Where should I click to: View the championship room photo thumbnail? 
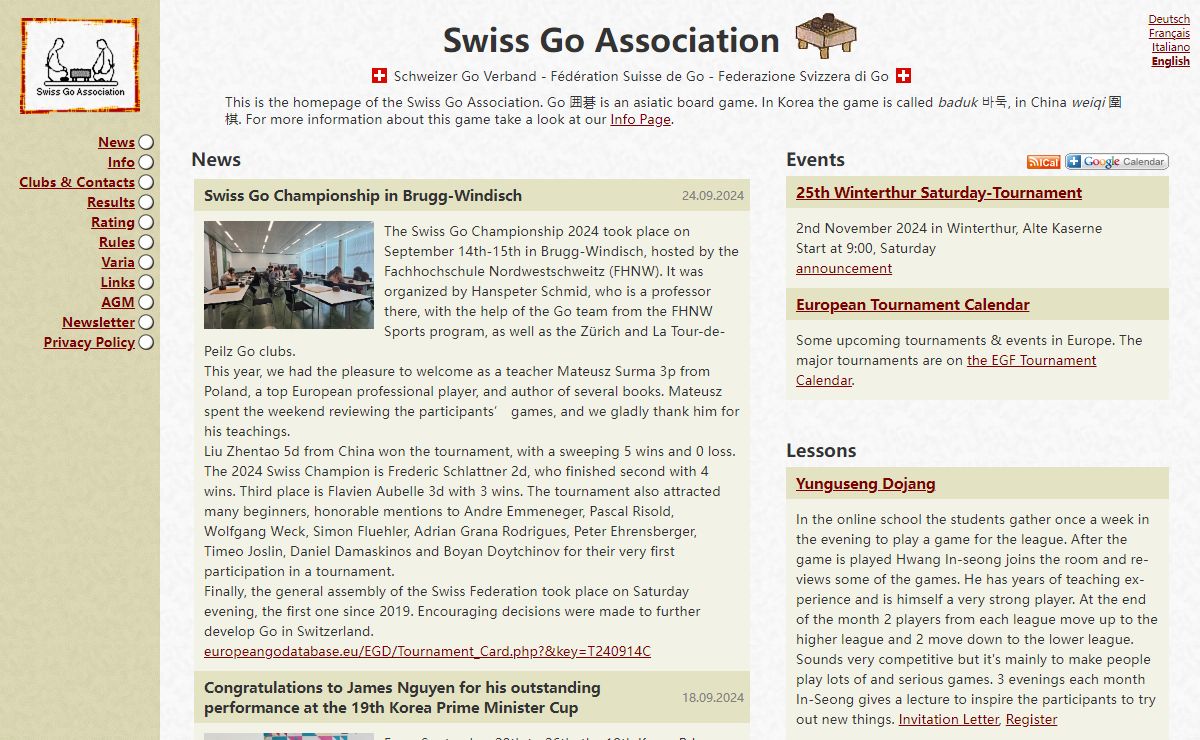289,275
